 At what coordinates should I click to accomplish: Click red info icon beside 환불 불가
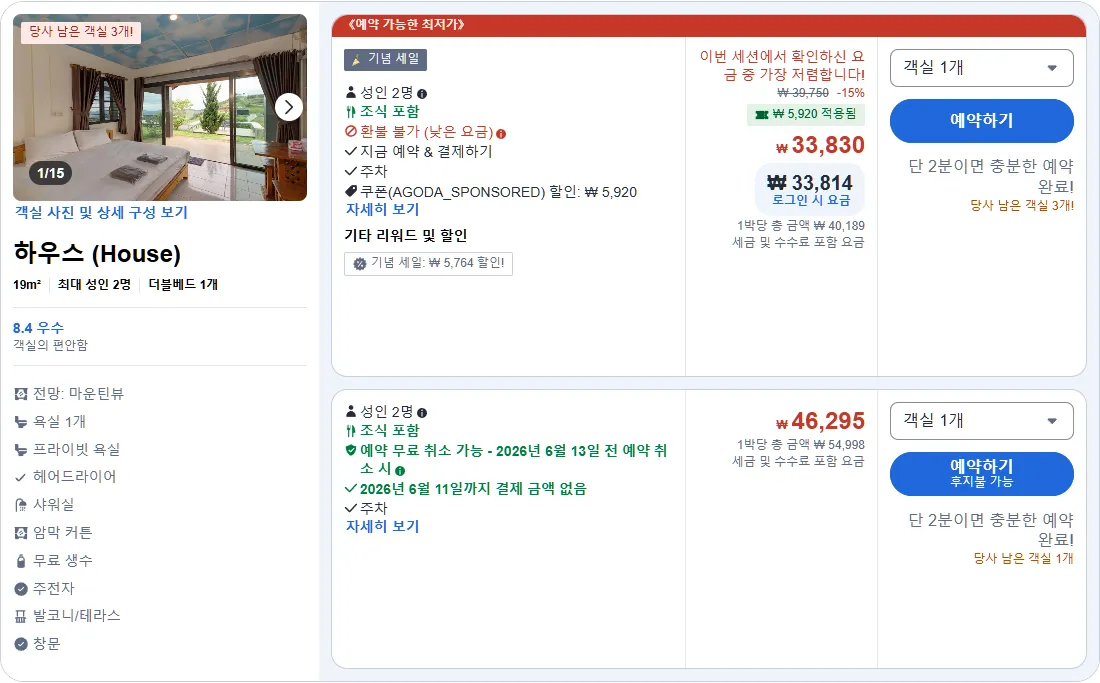(501, 133)
